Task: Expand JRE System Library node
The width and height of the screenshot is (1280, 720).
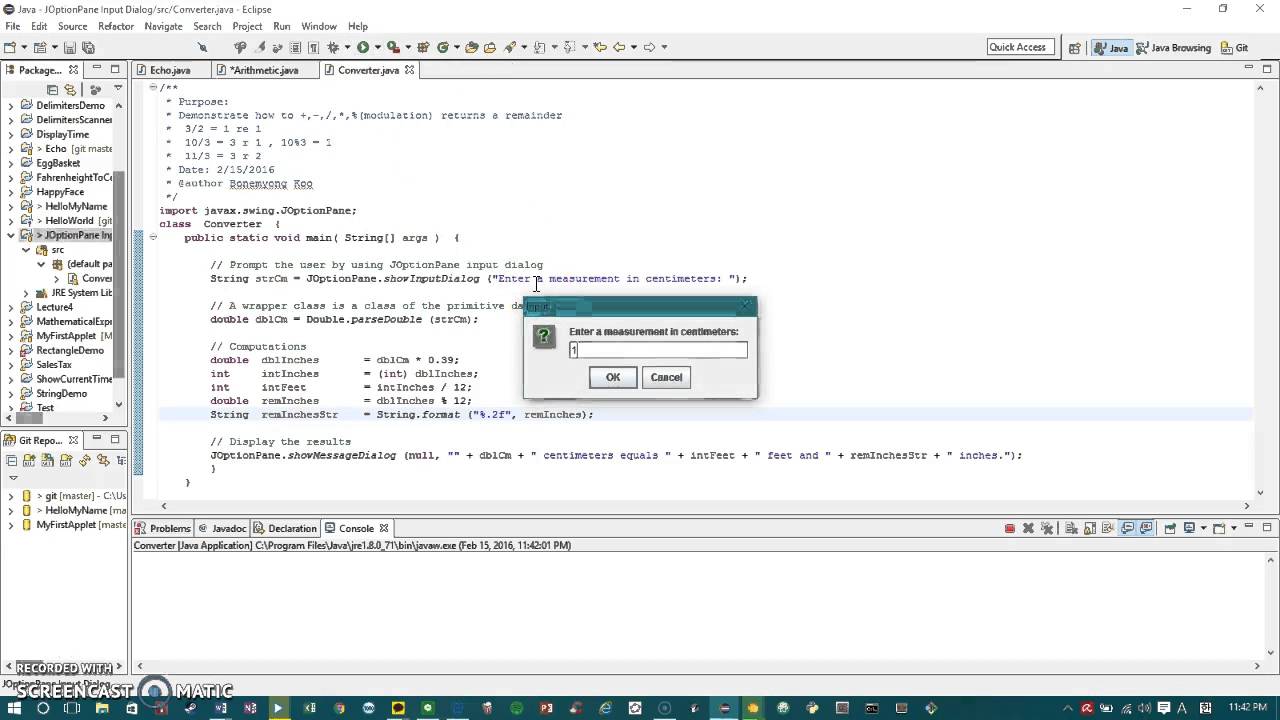Action: [26, 293]
